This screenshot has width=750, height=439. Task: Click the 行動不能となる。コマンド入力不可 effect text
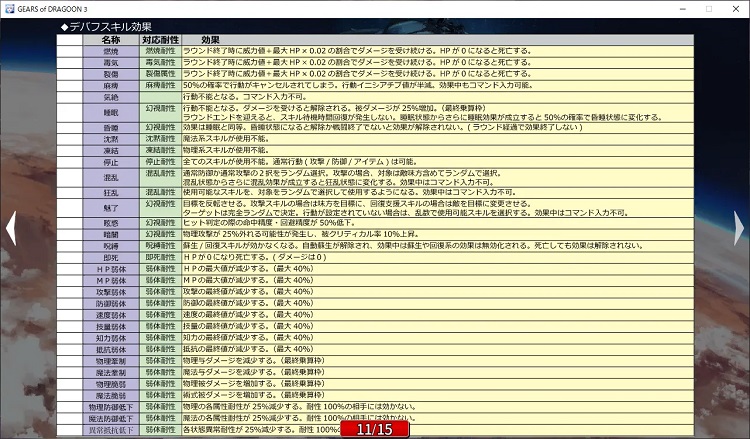click(245, 97)
